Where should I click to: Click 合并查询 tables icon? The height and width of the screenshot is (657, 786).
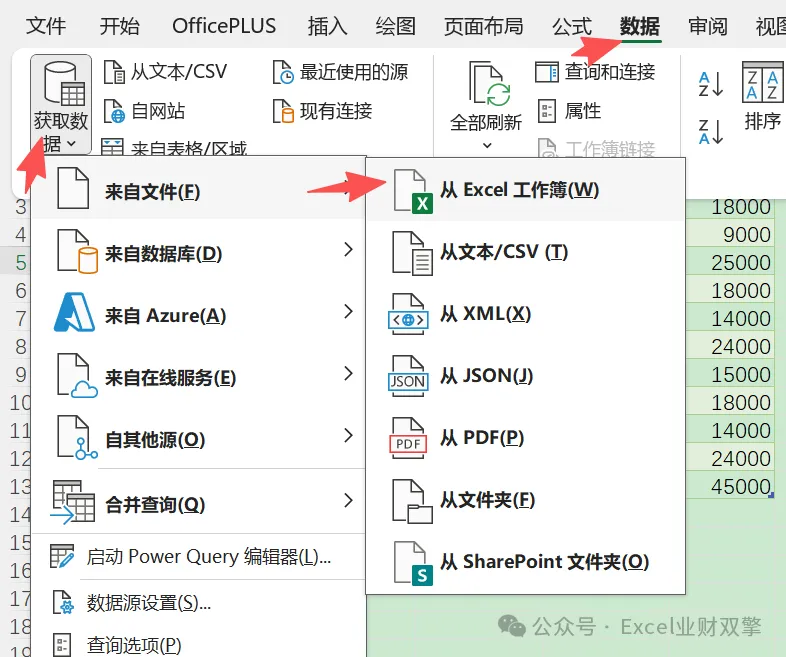click(x=73, y=502)
